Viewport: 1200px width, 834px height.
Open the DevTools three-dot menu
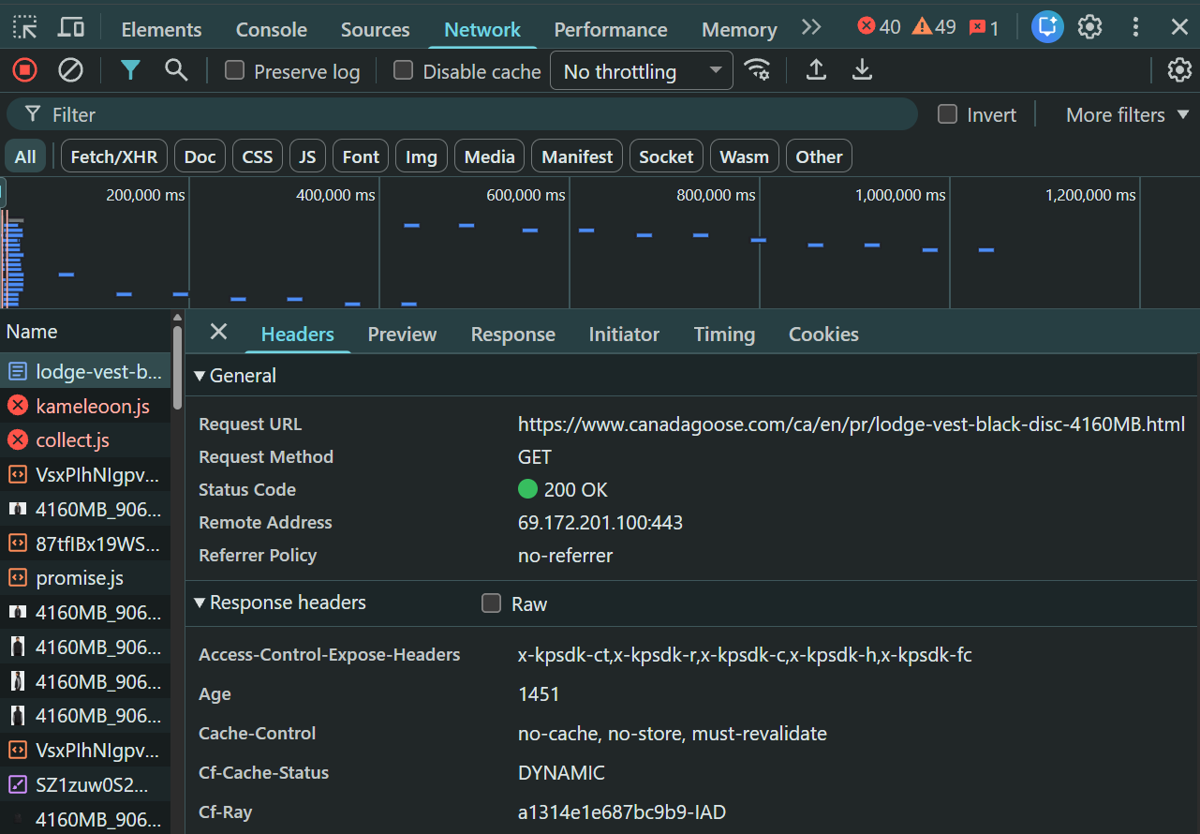coord(1135,27)
